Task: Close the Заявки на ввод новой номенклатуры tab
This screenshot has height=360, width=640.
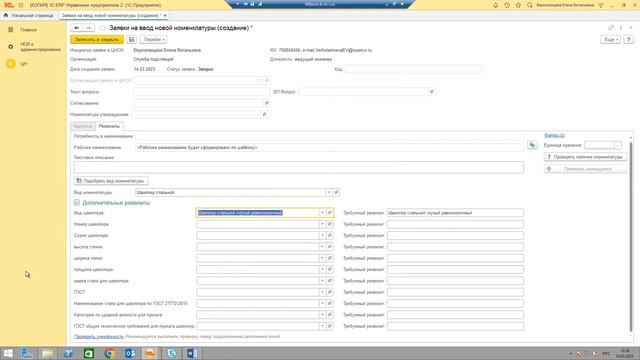Action: (x=165, y=15)
